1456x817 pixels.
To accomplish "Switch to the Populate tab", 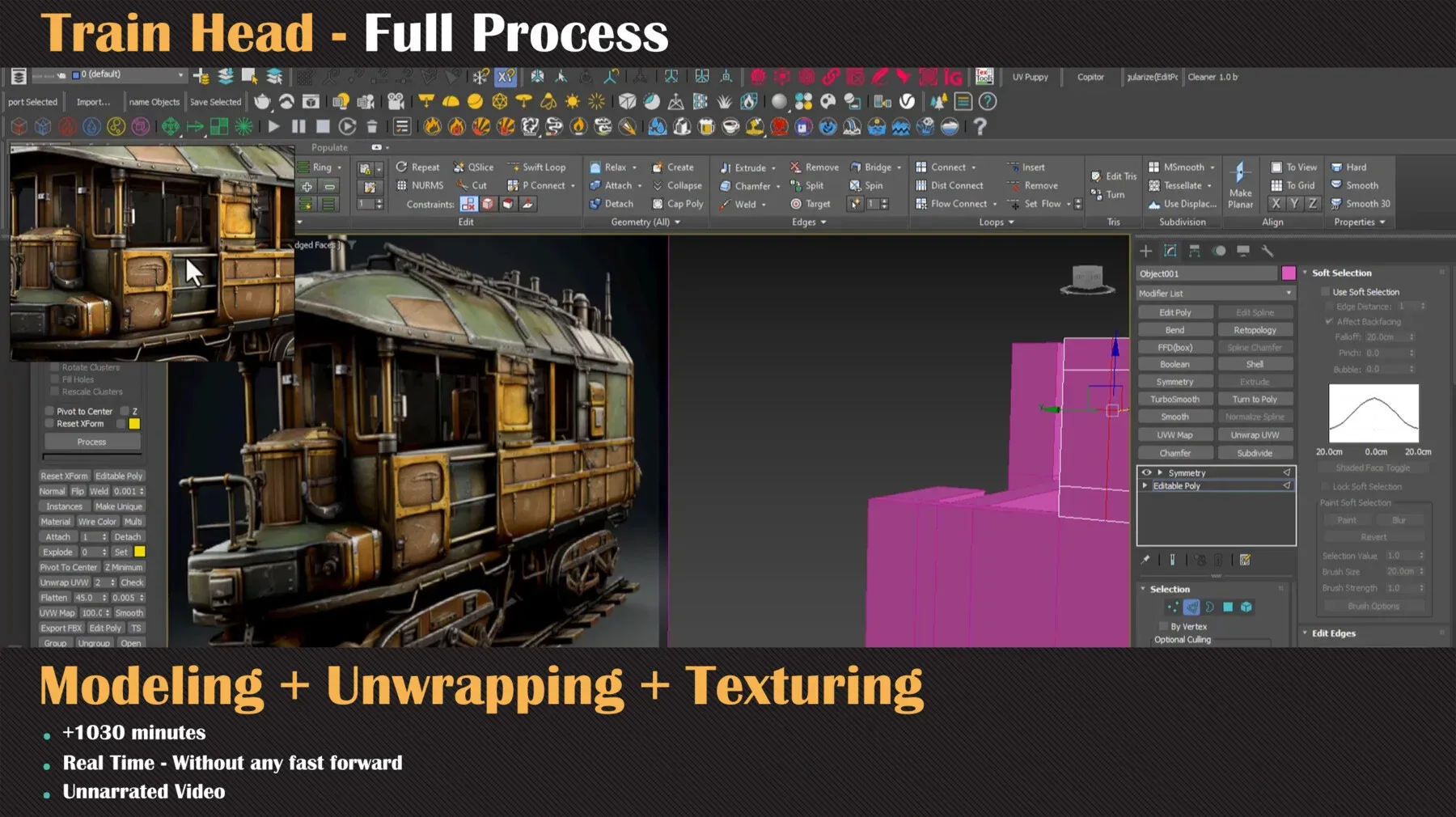I will tap(329, 147).
